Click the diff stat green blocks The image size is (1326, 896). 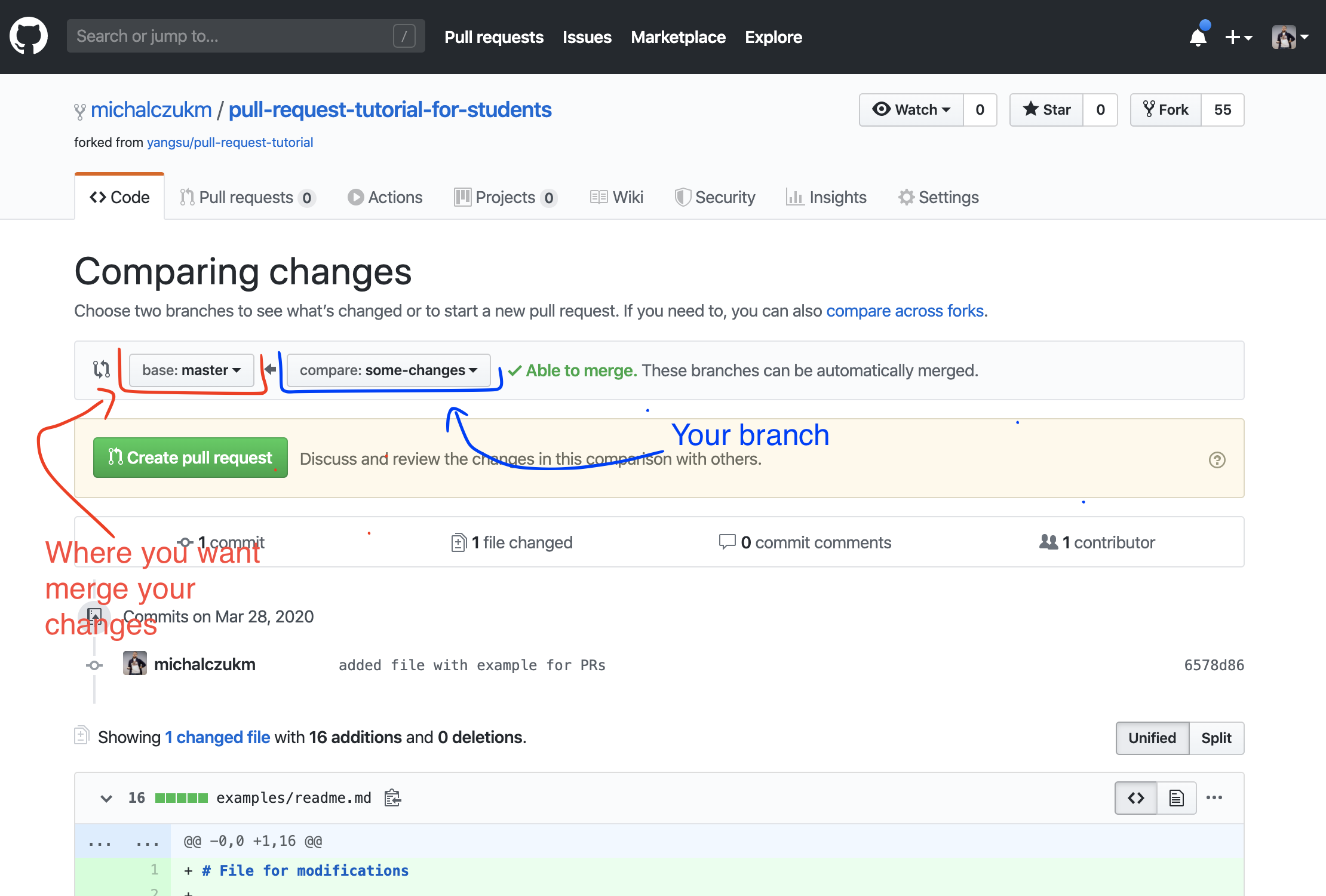tap(182, 798)
